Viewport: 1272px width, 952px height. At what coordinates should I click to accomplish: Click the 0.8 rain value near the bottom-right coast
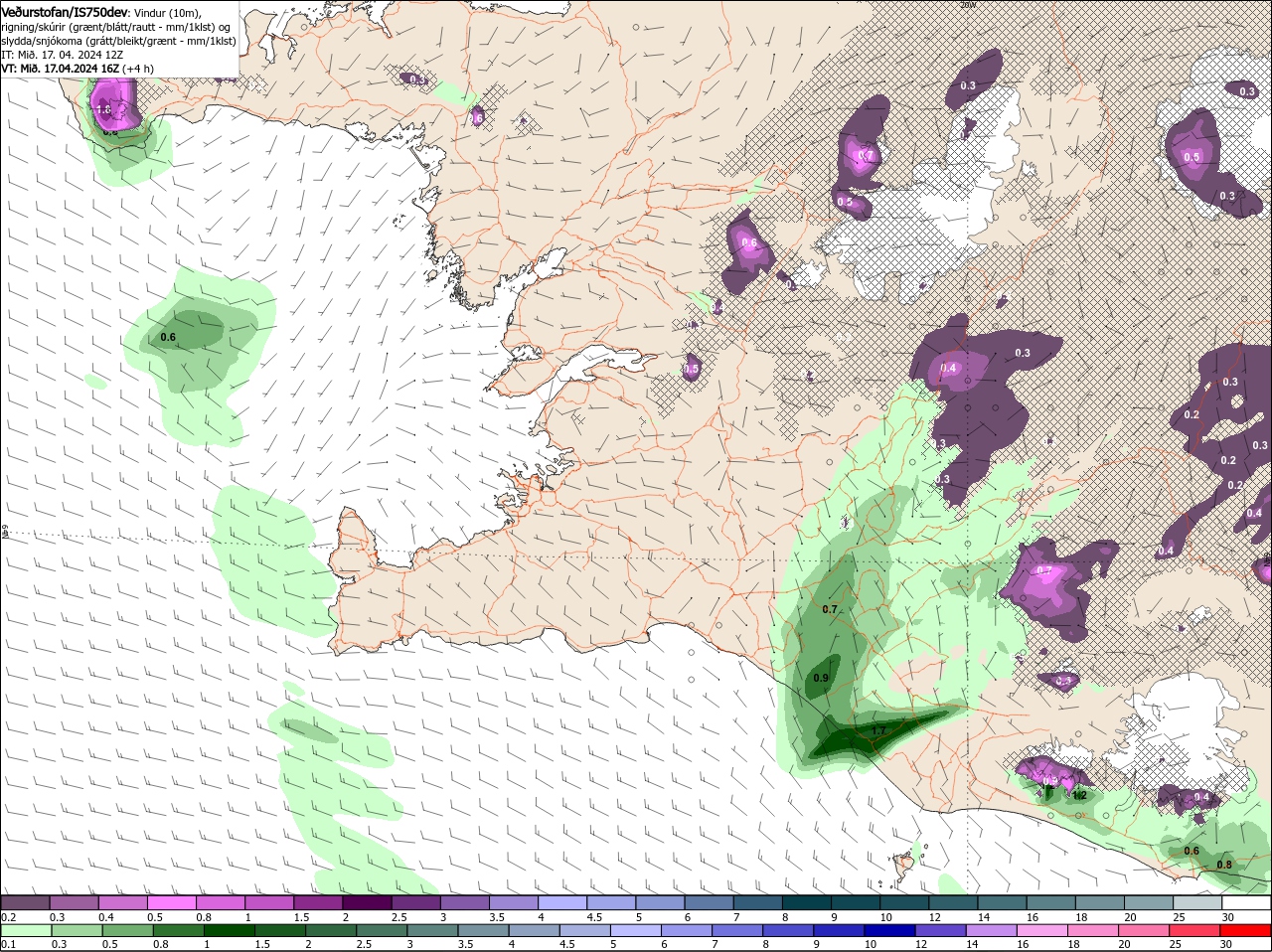pyautogui.click(x=1224, y=865)
